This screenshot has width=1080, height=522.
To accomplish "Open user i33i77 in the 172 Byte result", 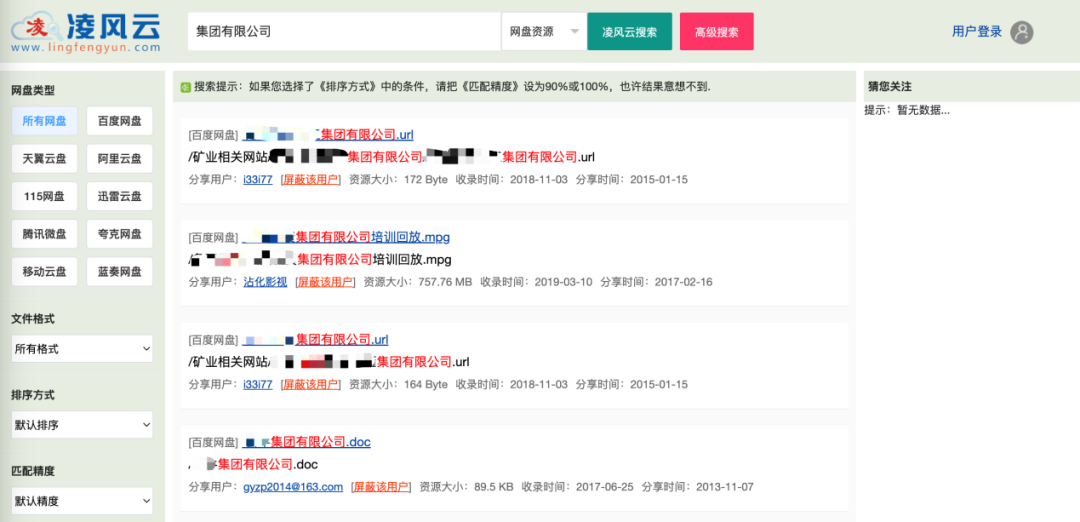I will 258,179.
